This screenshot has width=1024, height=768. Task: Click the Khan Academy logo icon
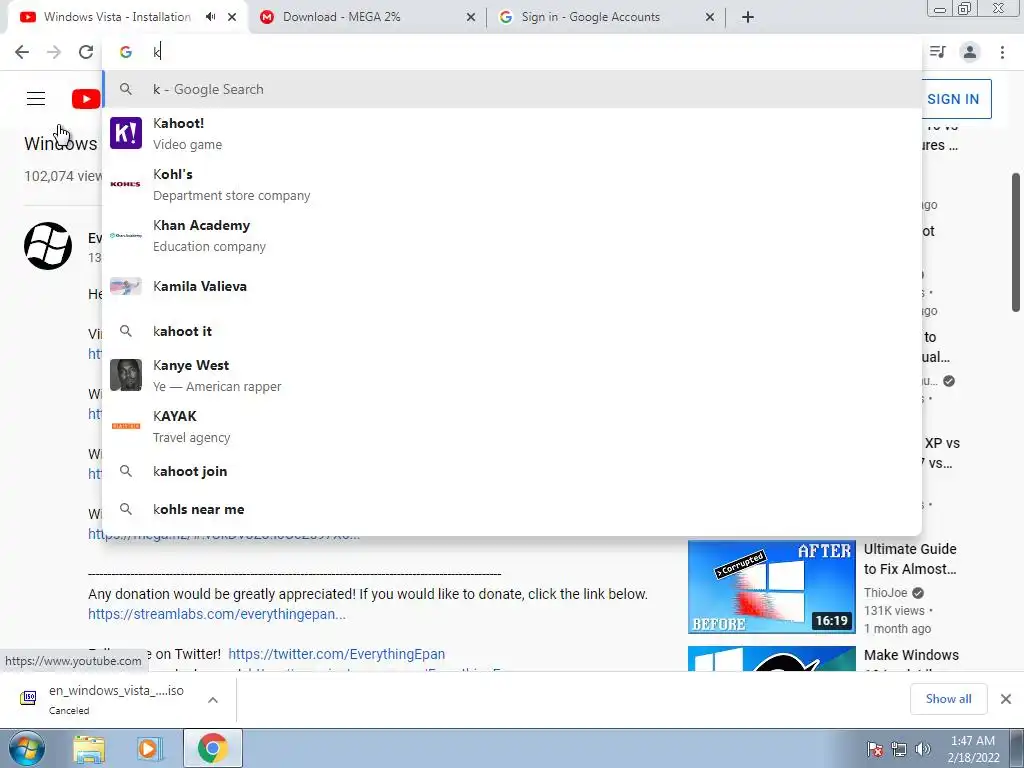click(125, 235)
